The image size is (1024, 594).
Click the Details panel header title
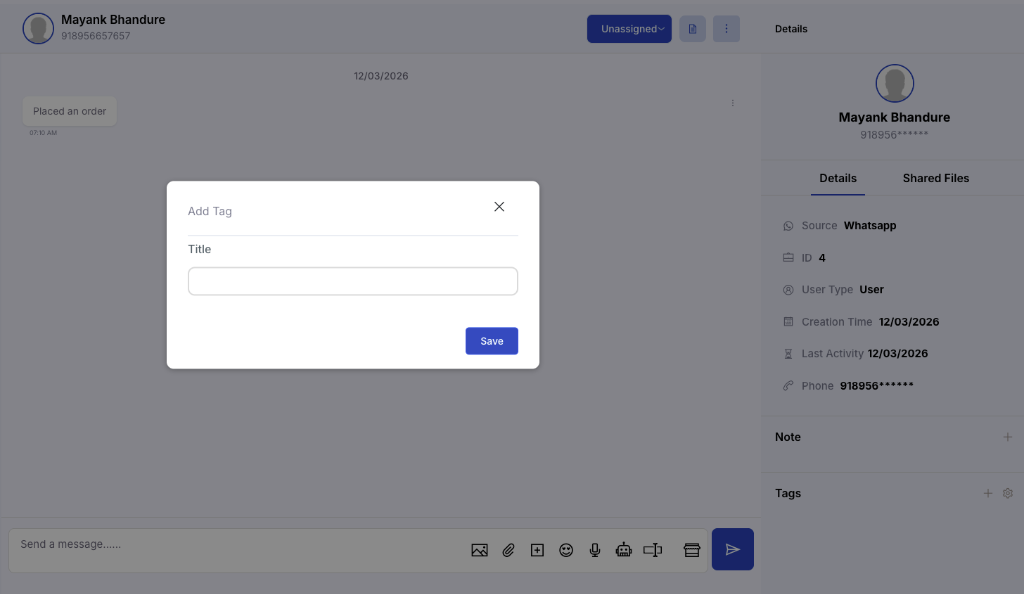[x=791, y=29]
